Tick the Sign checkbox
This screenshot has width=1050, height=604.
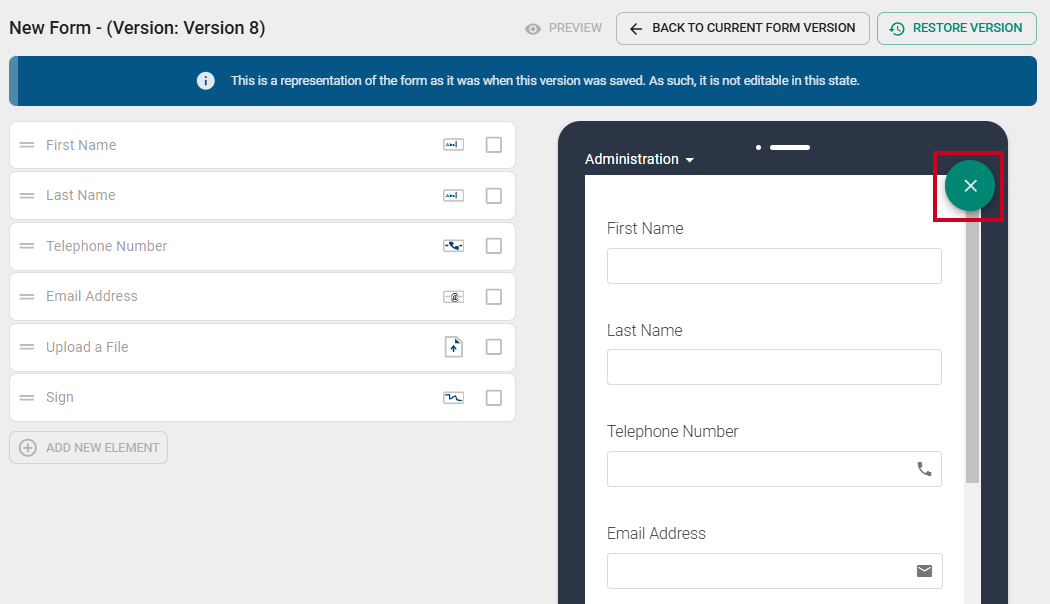494,398
